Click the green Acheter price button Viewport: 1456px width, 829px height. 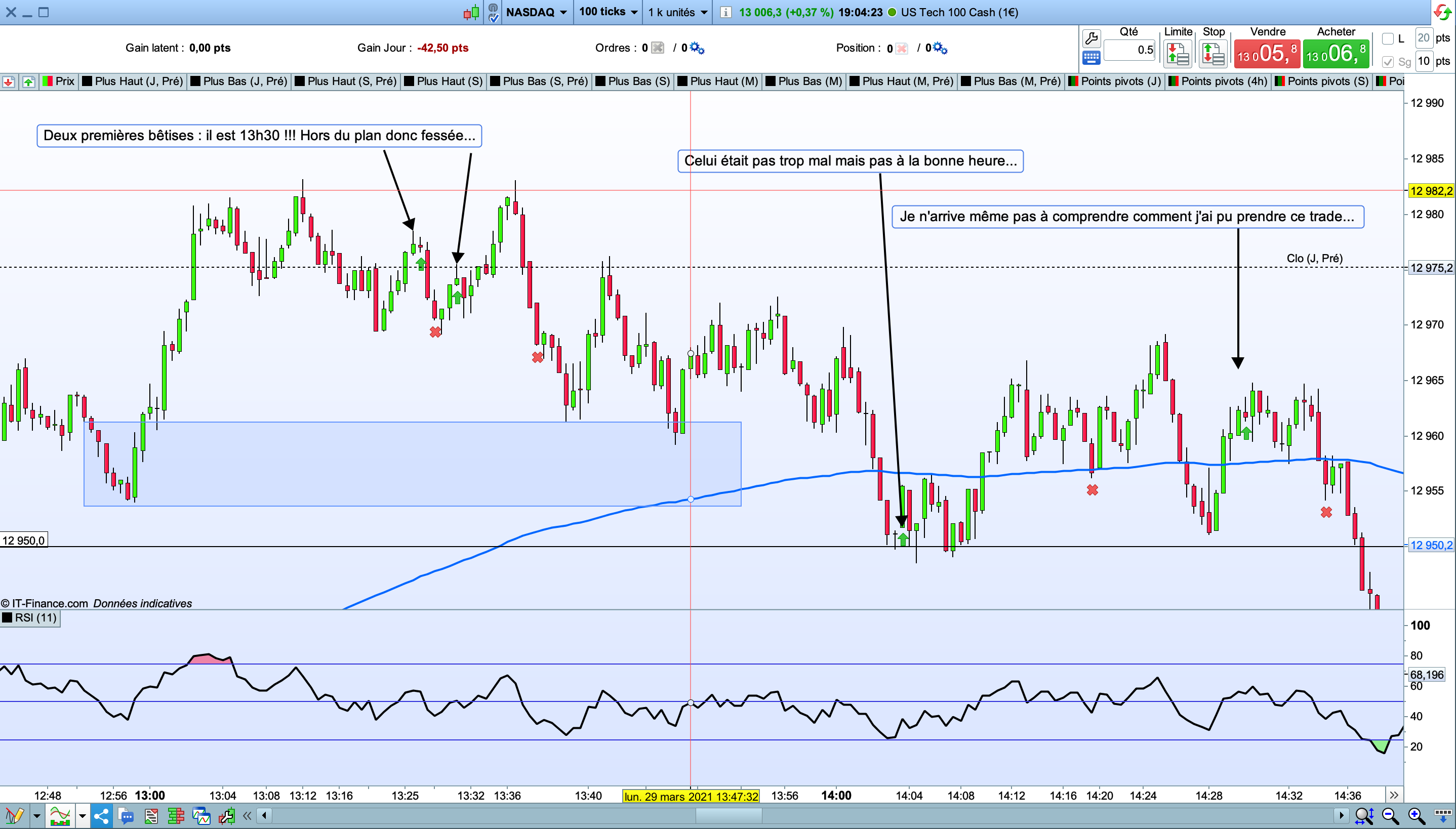(x=1336, y=55)
